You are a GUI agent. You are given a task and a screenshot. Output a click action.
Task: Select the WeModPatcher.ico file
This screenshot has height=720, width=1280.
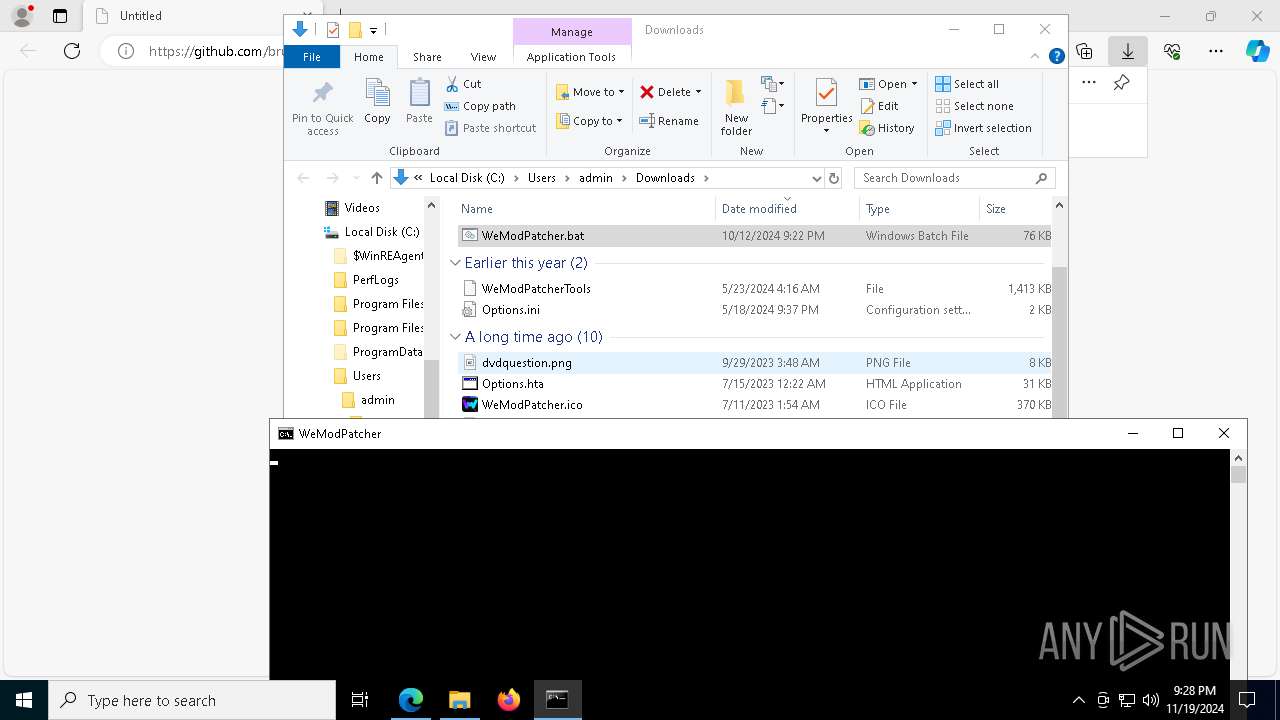pos(754,405)
